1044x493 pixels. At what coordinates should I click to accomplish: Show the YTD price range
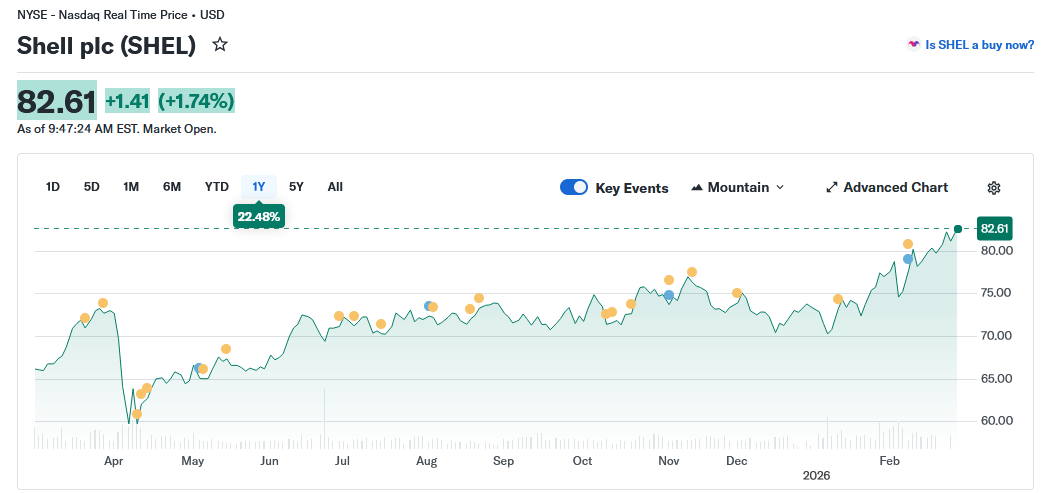(217, 187)
